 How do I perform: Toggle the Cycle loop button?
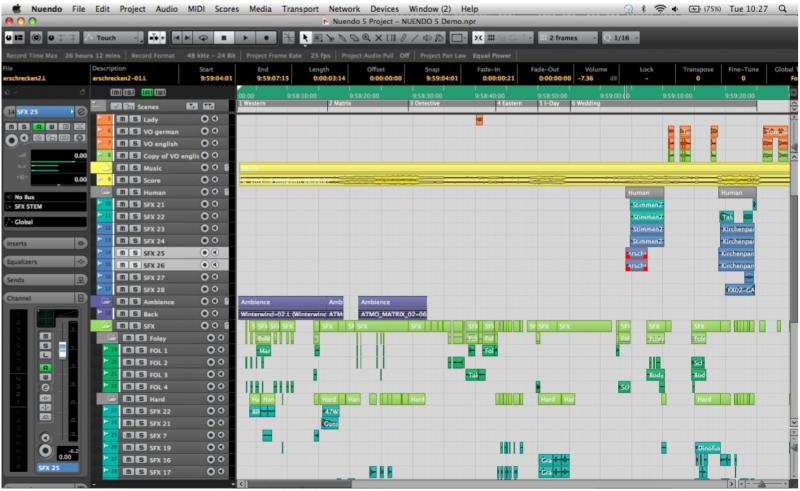tap(204, 38)
